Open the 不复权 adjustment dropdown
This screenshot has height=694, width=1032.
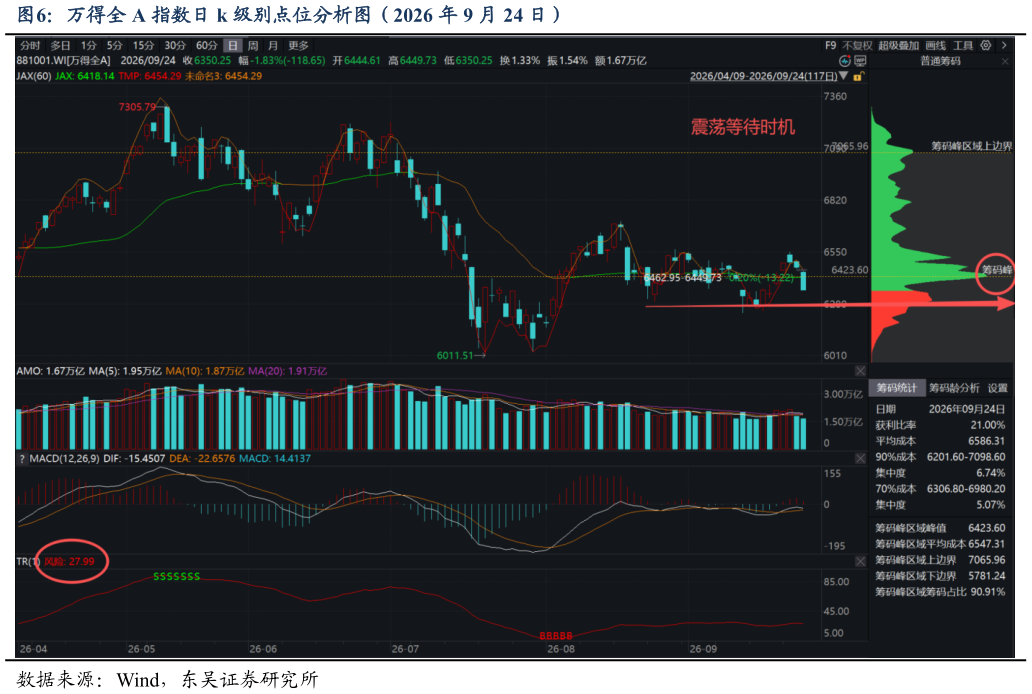click(858, 45)
